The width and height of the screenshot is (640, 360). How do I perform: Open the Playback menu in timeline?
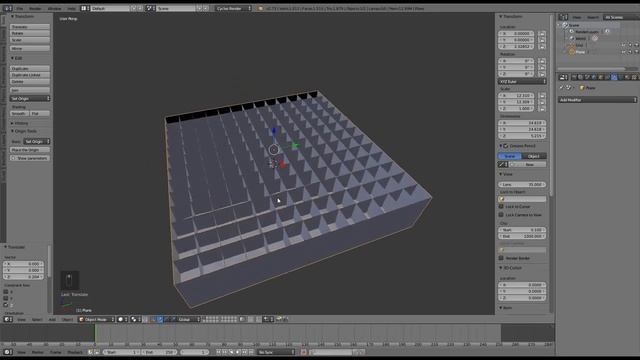75,352
